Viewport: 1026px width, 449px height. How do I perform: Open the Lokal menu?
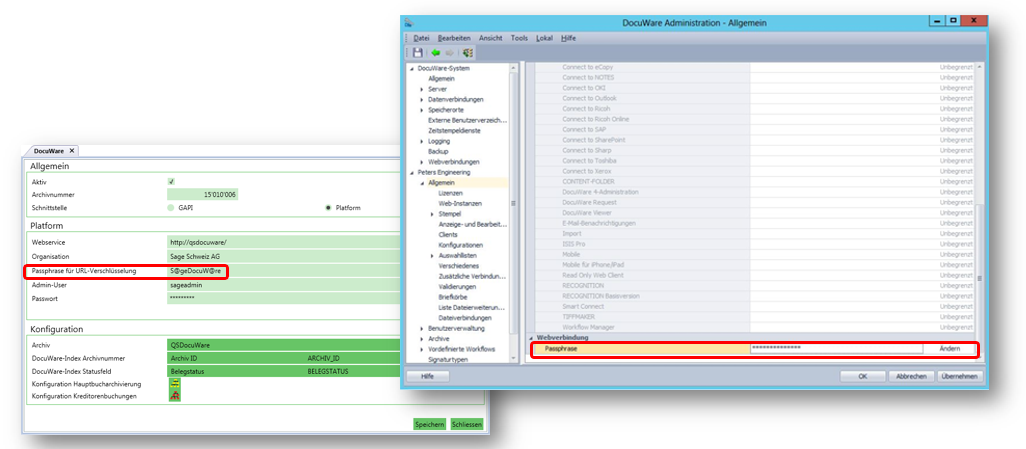544,38
